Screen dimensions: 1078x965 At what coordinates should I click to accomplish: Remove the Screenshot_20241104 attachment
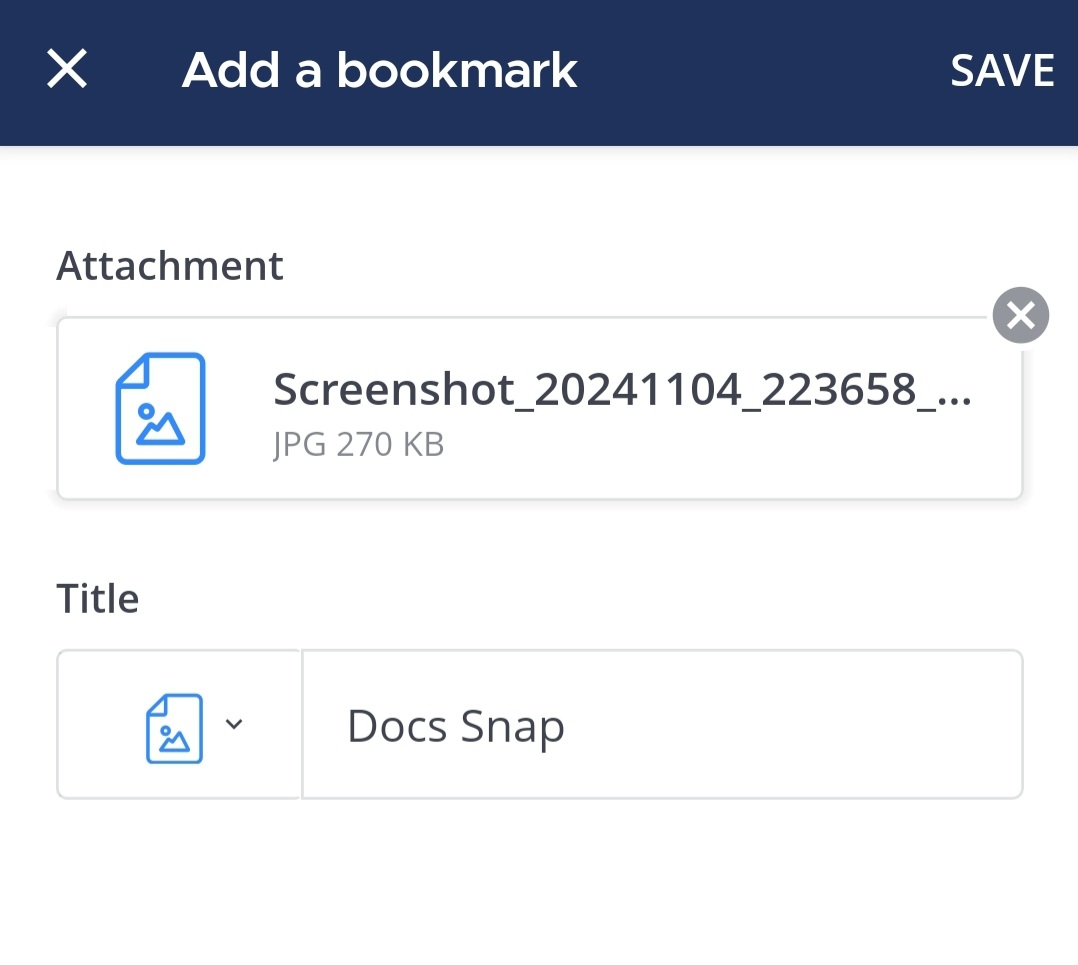pyautogui.click(x=1020, y=315)
